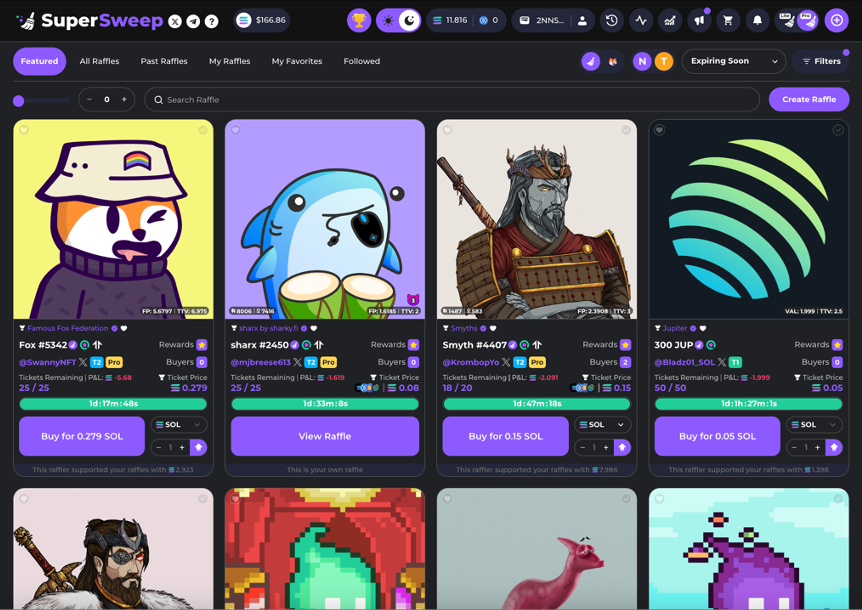Screen dimensions: 862x610
Task: Open the analytics chart icon
Action: click(x=670, y=20)
